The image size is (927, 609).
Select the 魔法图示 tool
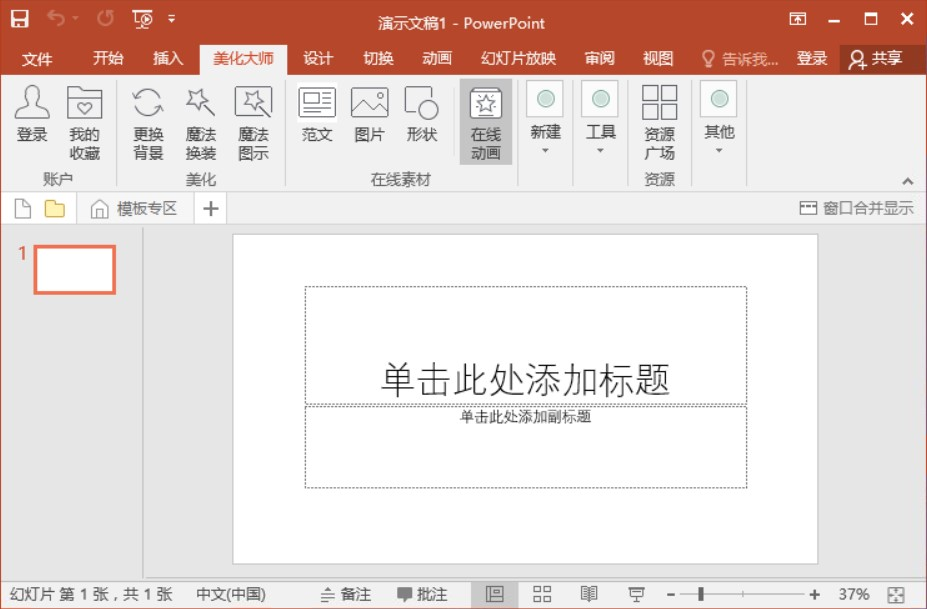[253, 122]
